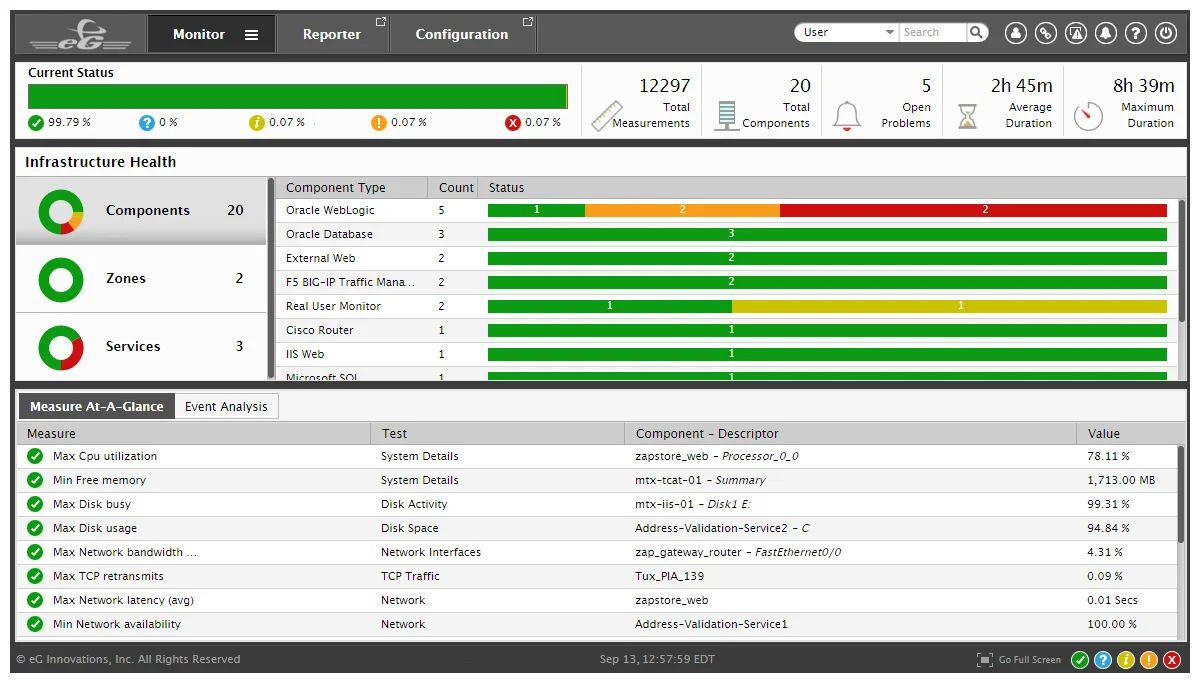This screenshot has height=683, width=1200.
Task: Switch to the Event Analysis tab
Action: pyautogui.click(x=226, y=407)
